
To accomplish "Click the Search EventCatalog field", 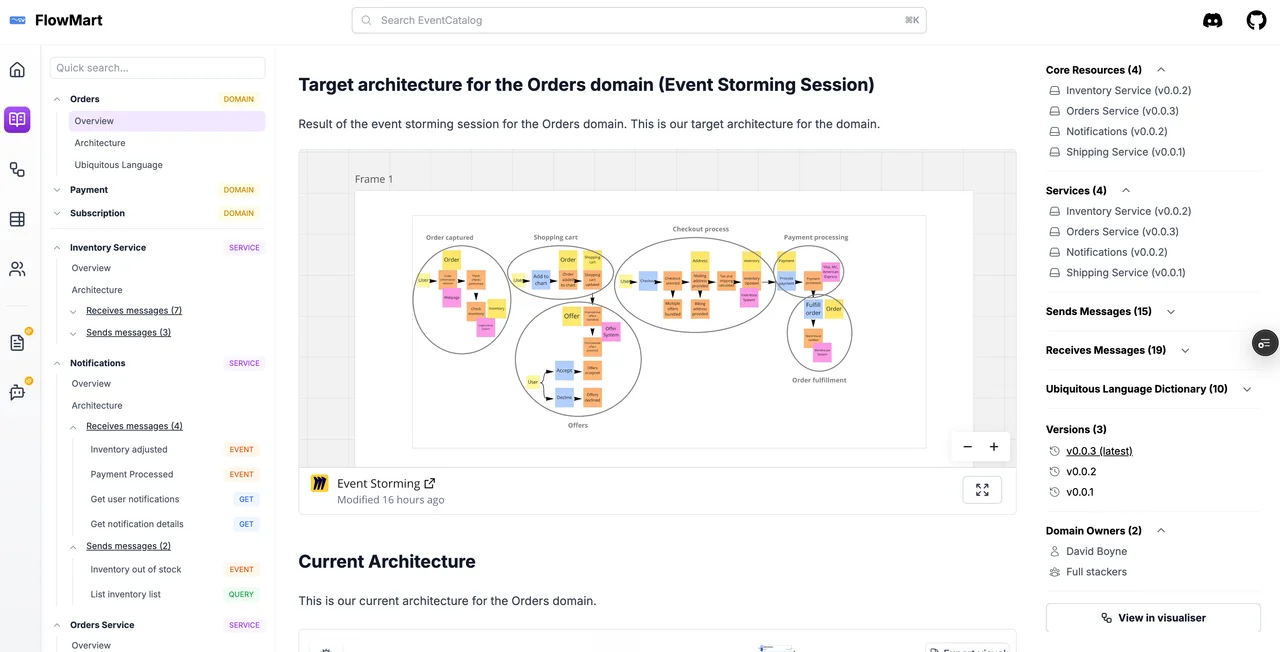I will tap(639, 20).
